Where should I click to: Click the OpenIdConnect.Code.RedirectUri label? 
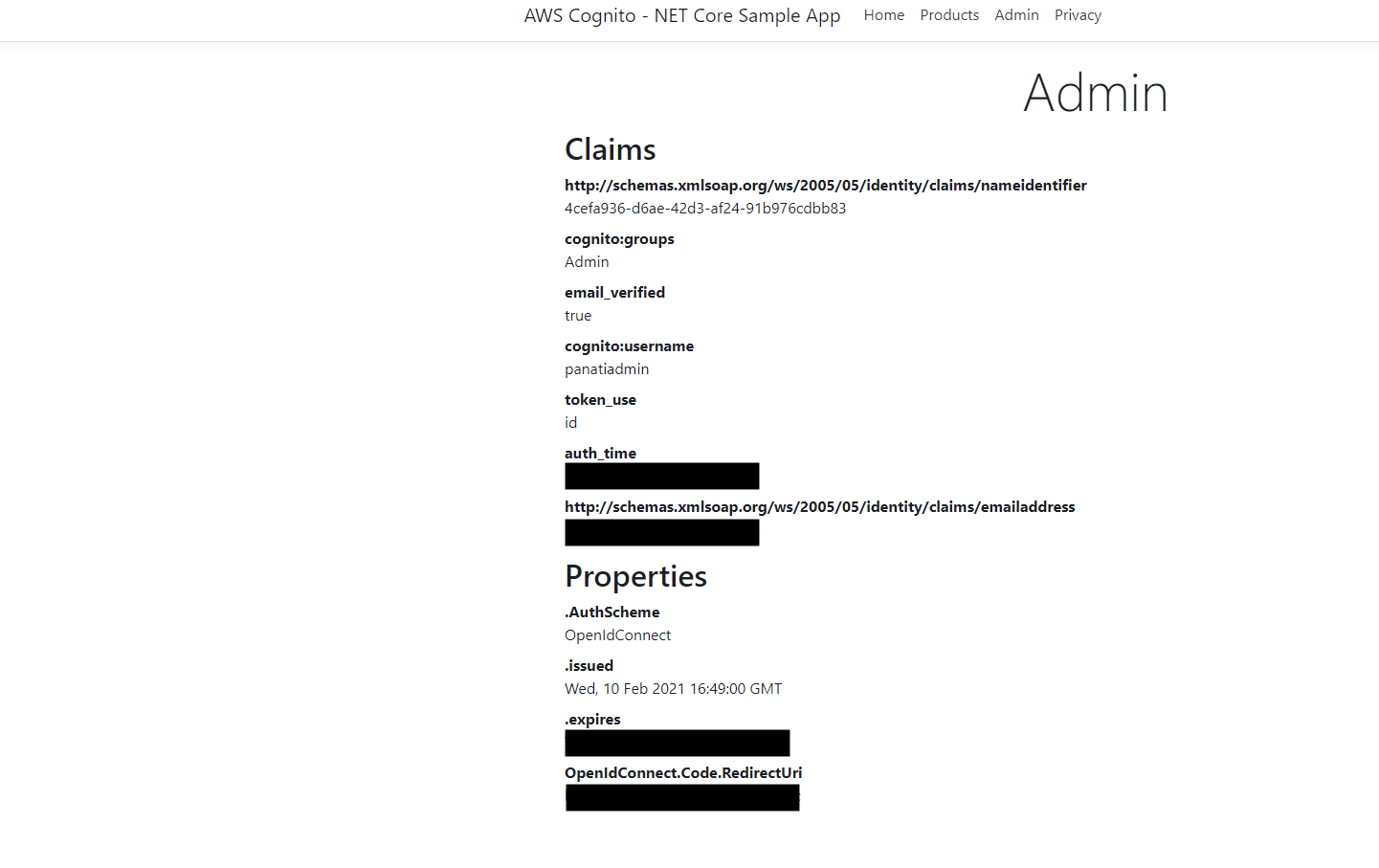coord(683,772)
